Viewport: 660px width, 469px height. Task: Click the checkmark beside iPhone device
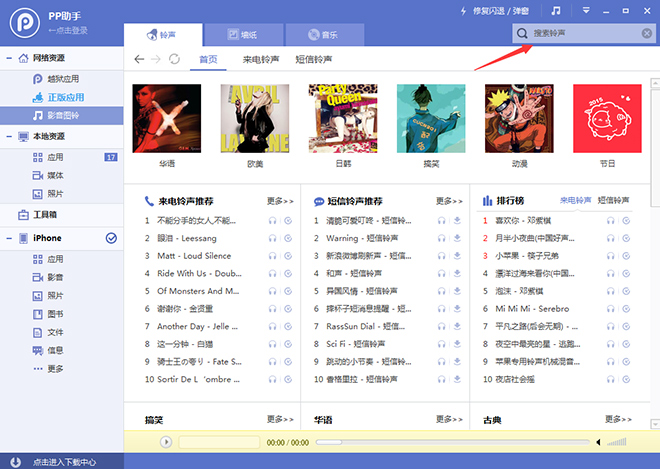[111, 238]
